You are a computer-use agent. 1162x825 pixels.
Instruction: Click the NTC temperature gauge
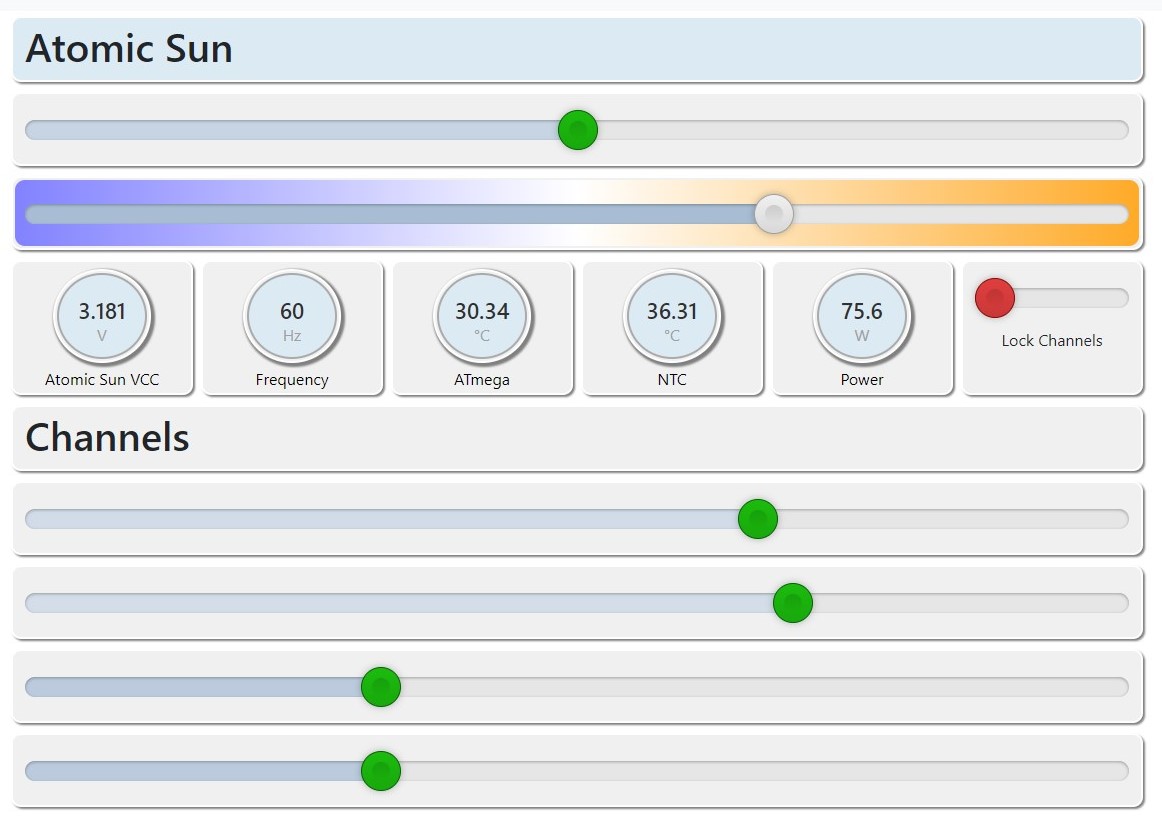(x=672, y=317)
